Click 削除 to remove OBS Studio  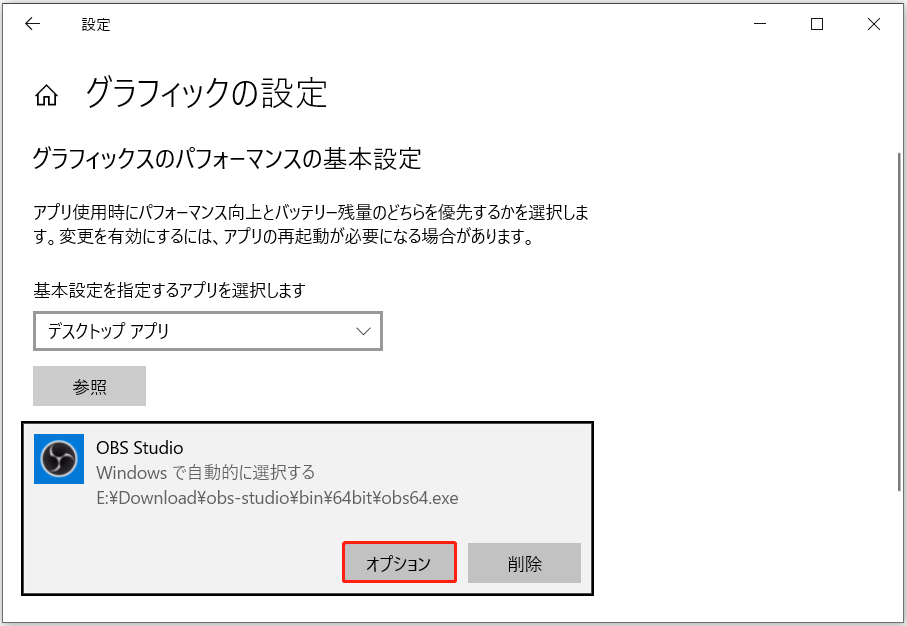tap(524, 562)
